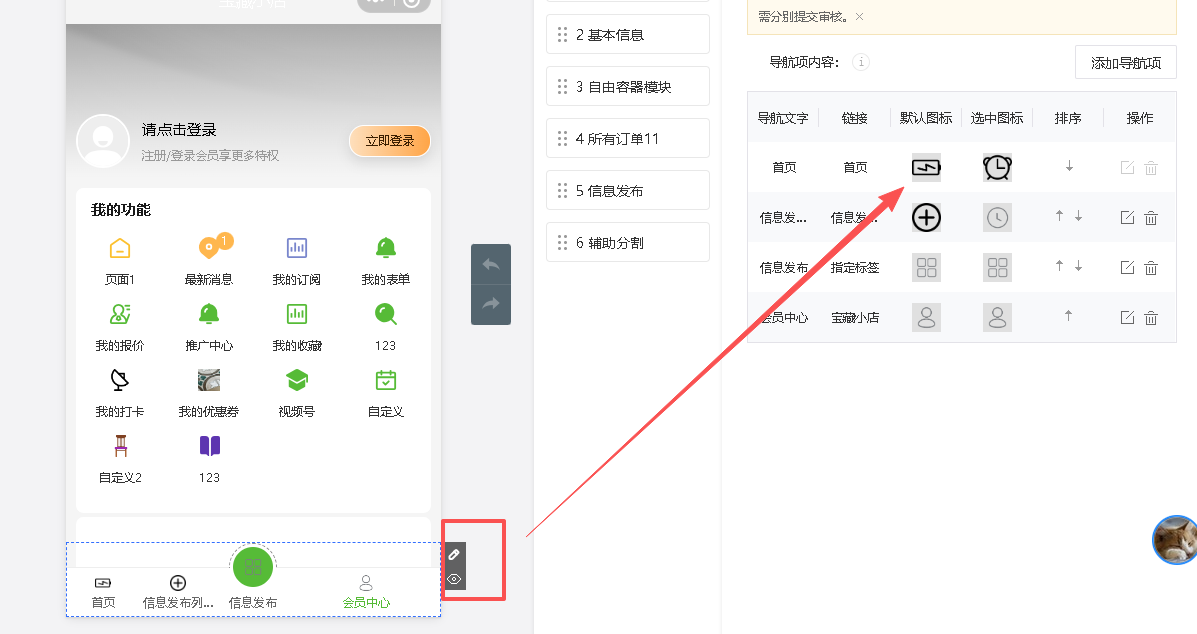Edit the 信息发... navigation row

tap(1127, 217)
